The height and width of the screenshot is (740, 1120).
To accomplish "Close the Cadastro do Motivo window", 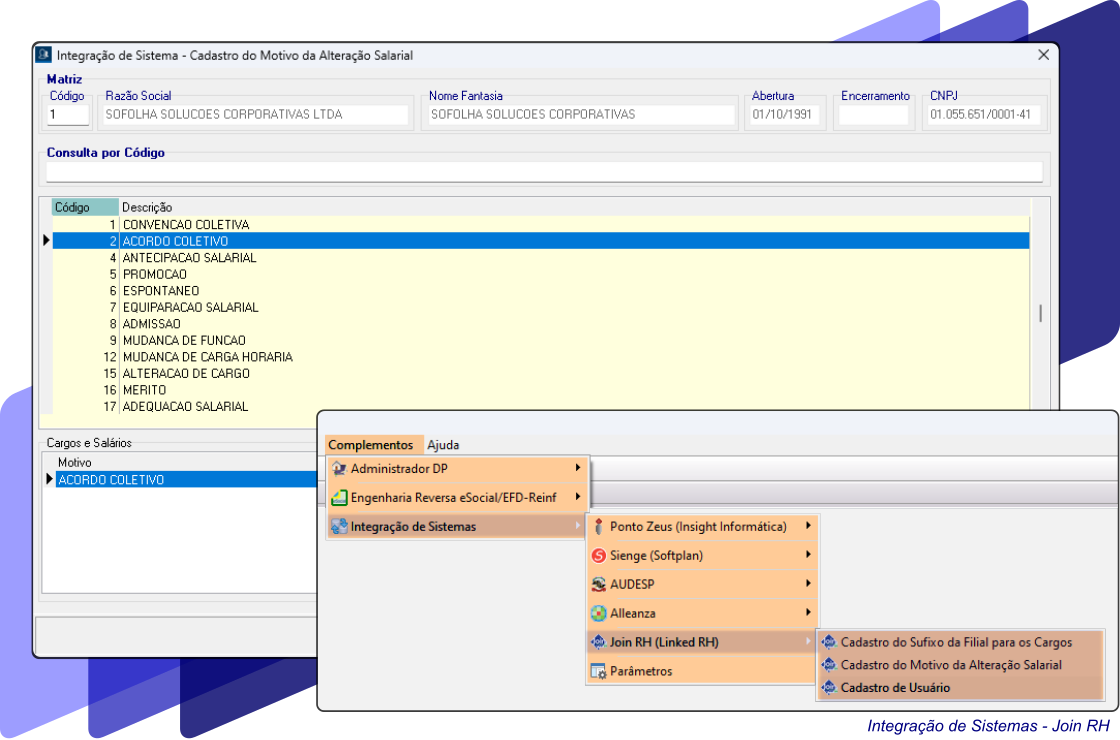I will coord(1043,55).
